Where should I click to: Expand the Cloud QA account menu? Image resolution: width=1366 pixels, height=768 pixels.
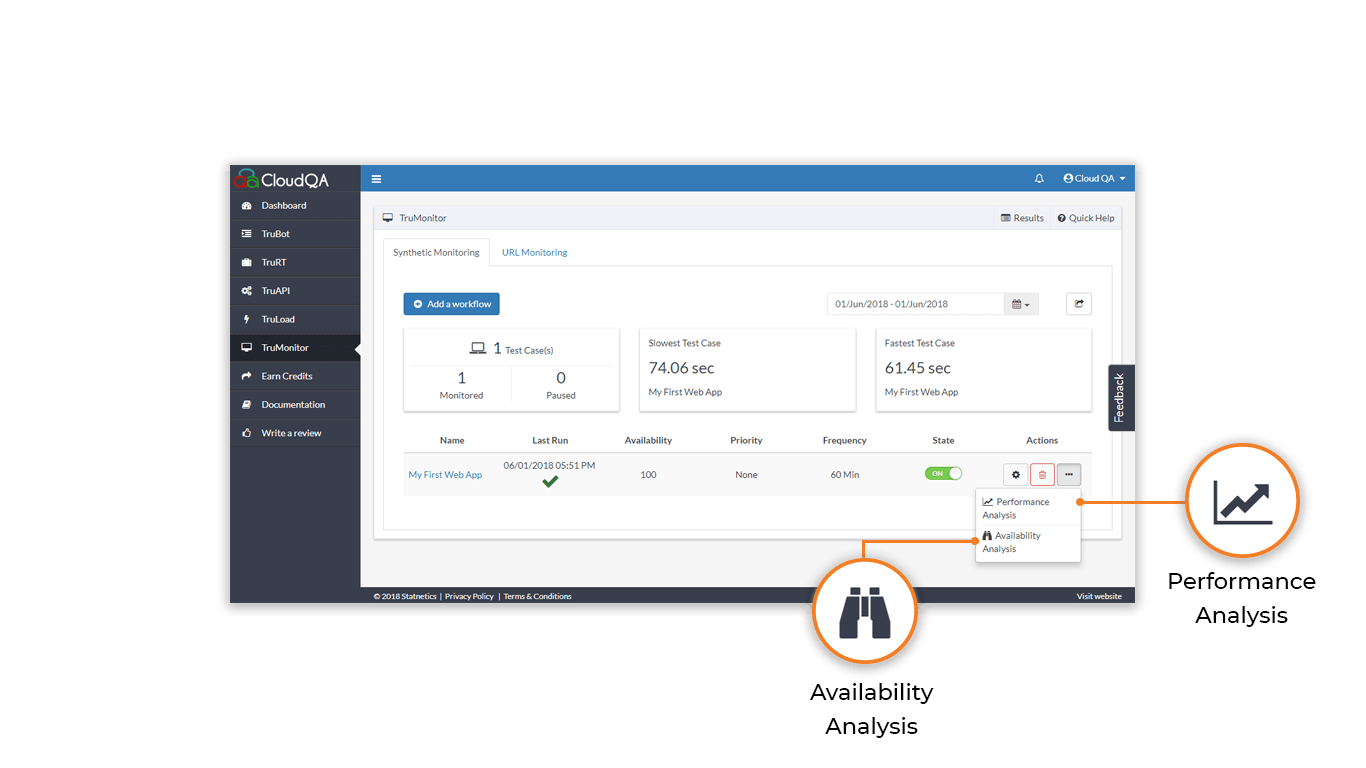(x=1093, y=178)
